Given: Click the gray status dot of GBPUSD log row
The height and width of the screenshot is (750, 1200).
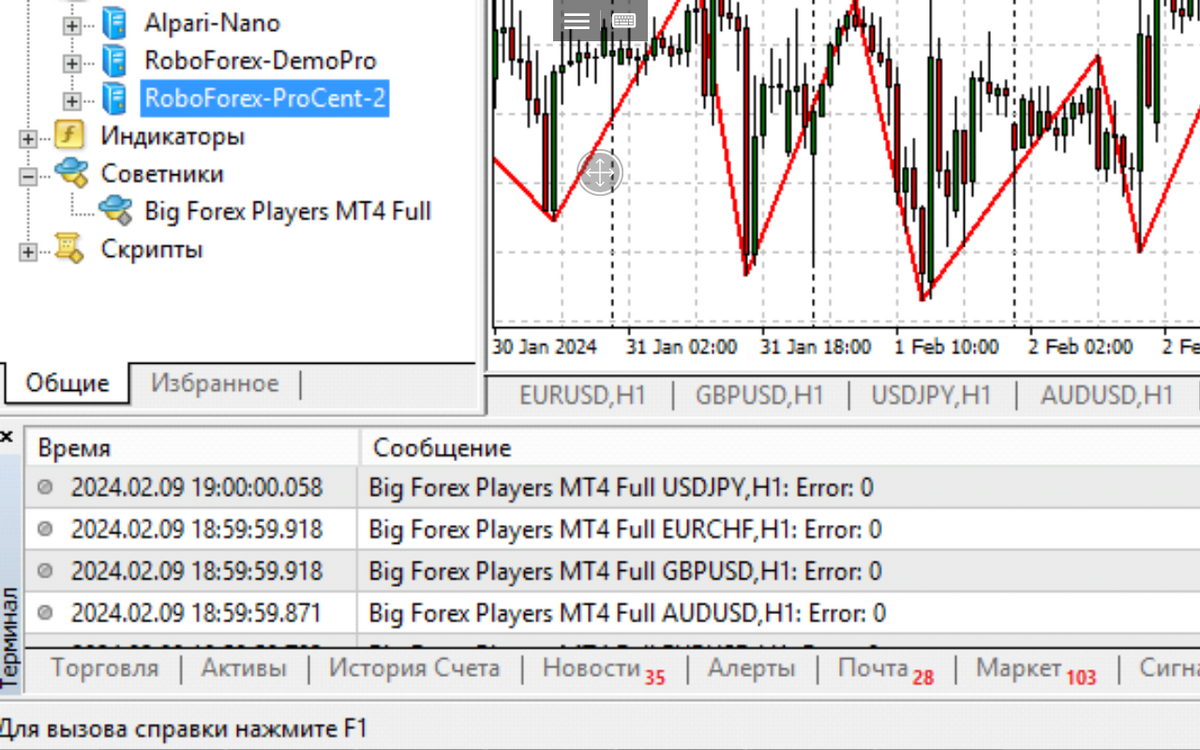Looking at the screenshot, I should coord(45,571).
